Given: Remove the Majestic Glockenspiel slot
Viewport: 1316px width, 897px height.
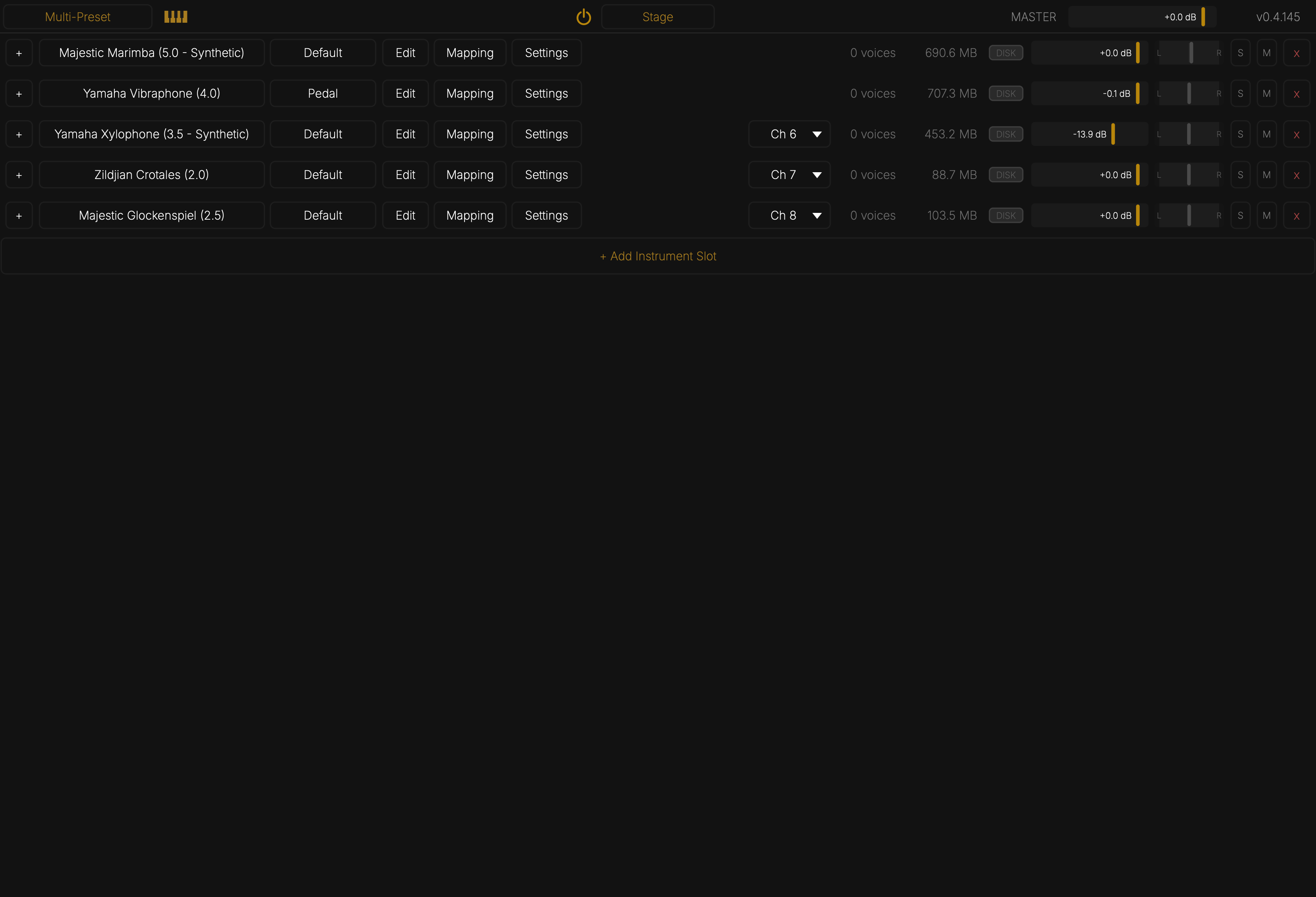Looking at the screenshot, I should tap(1296, 216).
